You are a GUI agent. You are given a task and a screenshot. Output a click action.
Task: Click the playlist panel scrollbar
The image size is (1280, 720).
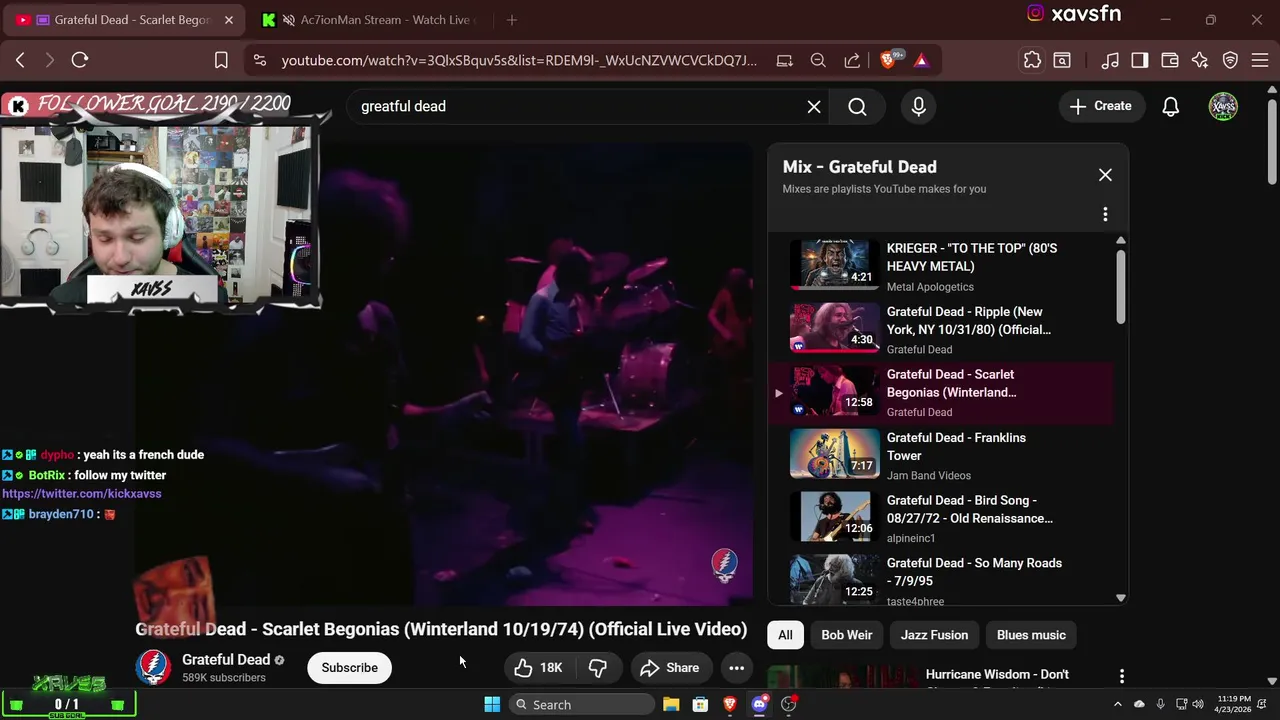pos(1120,285)
